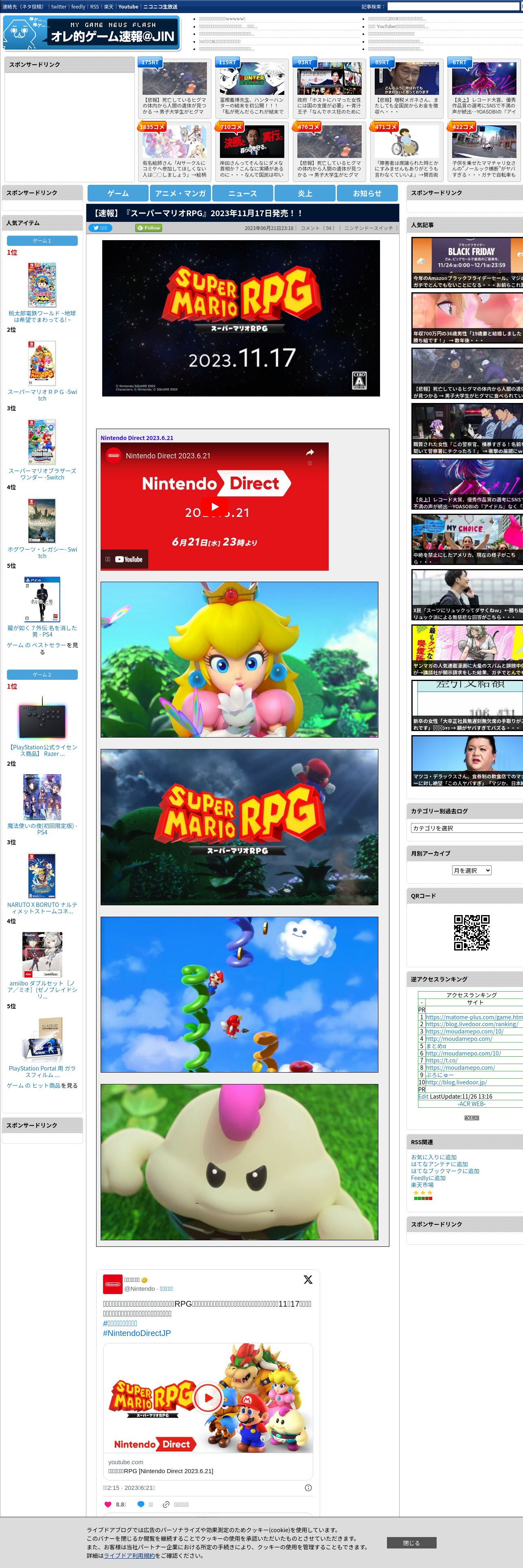Open the 1835コメ 有名絵師 article card
Screen dimensions: 523x1568
[x=175, y=151]
